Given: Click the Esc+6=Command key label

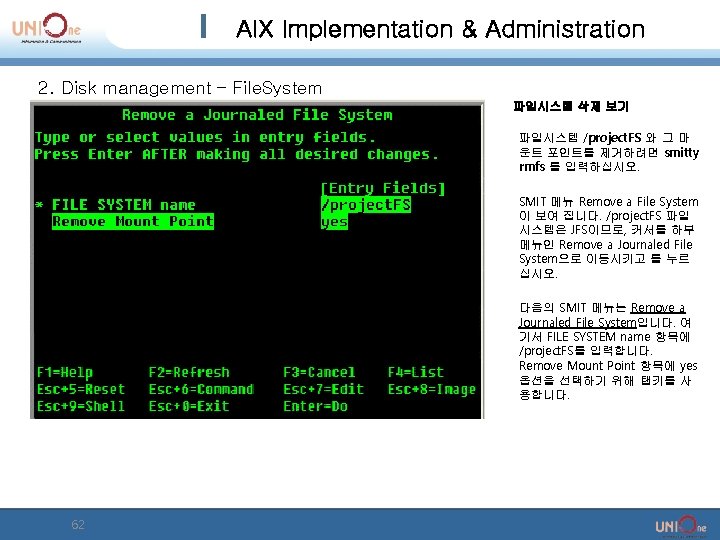Looking at the screenshot, I should point(201,389).
